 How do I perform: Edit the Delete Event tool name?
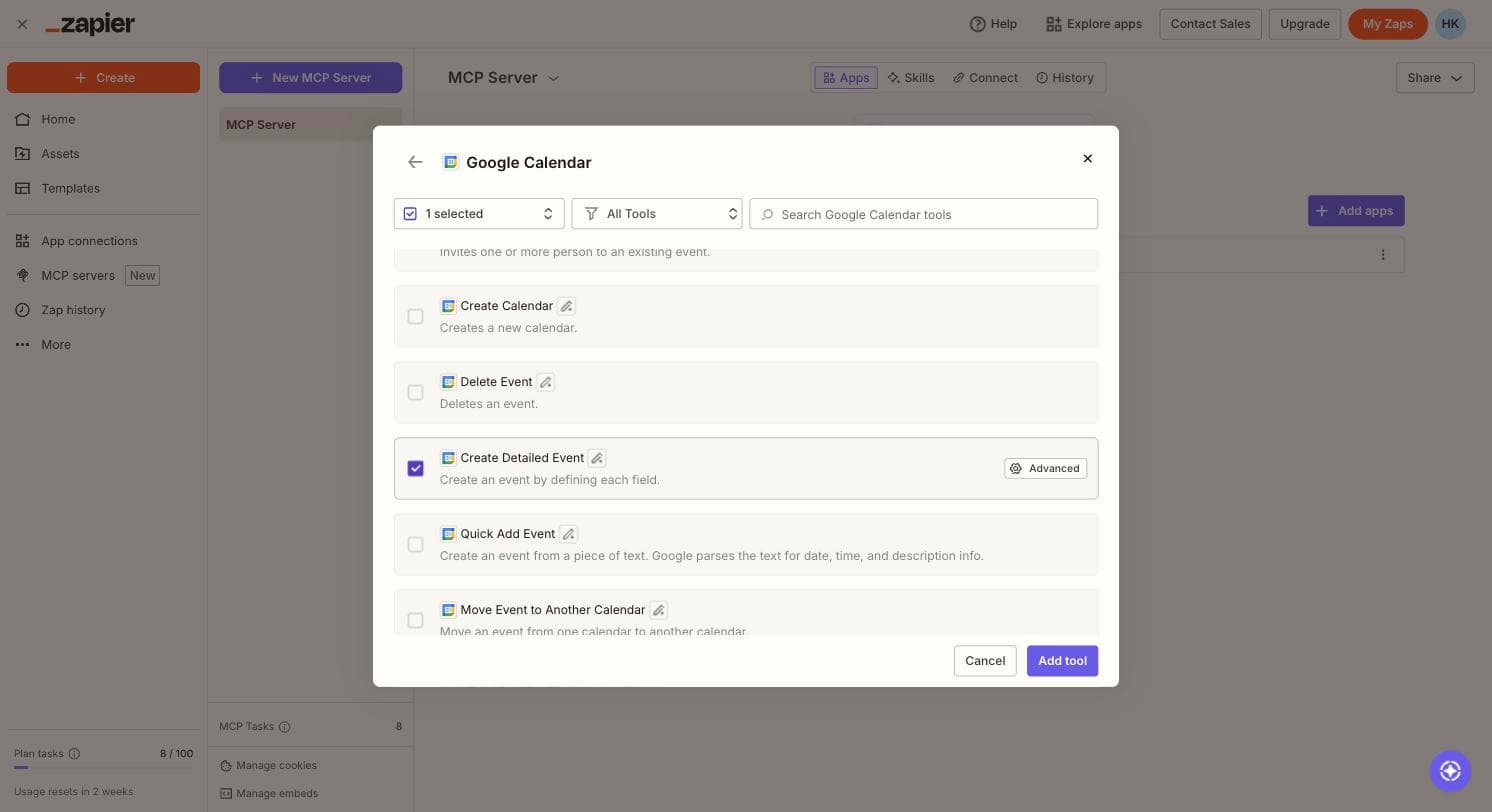click(x=546, y=382)
